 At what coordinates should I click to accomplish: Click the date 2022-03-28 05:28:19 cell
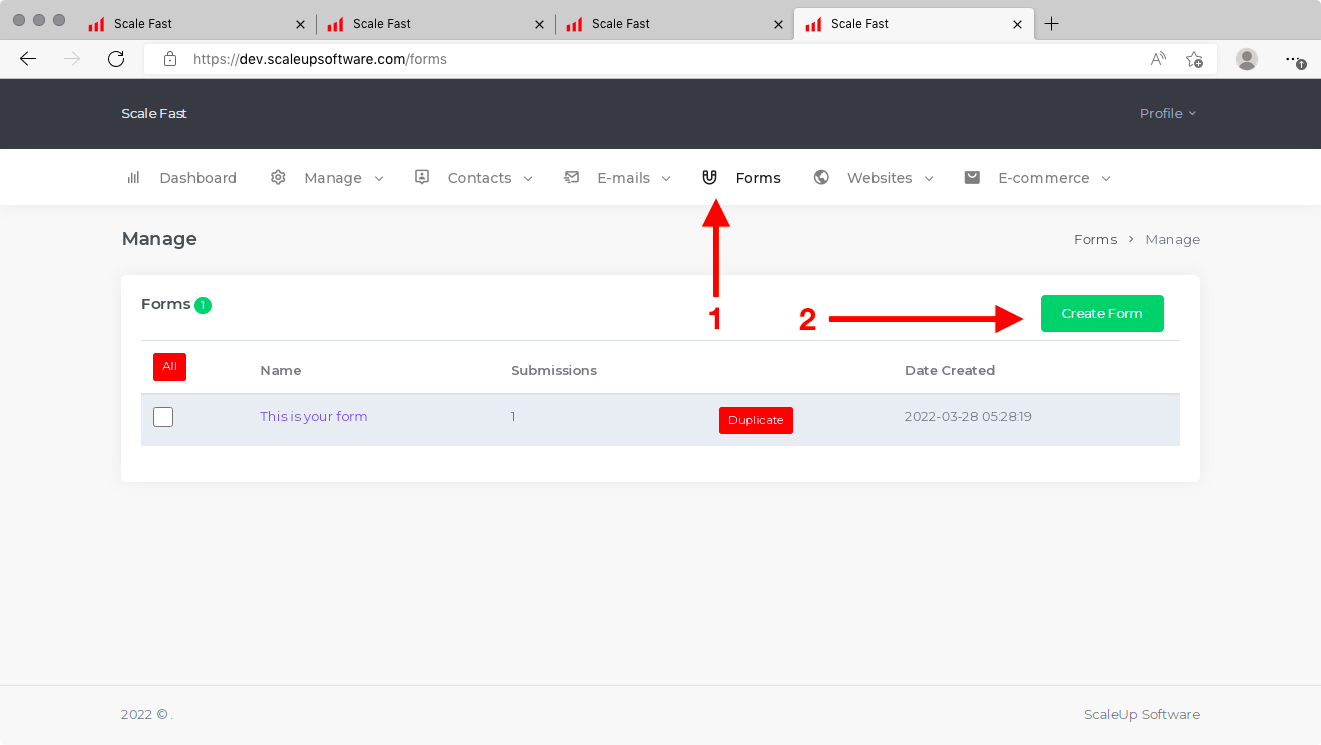click(968, 416)
